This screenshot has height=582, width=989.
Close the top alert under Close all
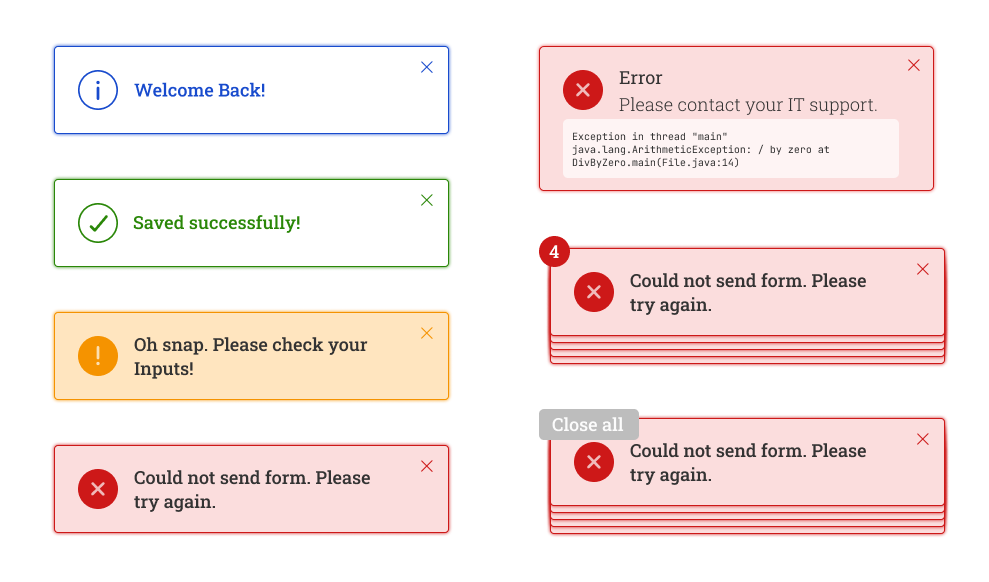pos(922,439)
